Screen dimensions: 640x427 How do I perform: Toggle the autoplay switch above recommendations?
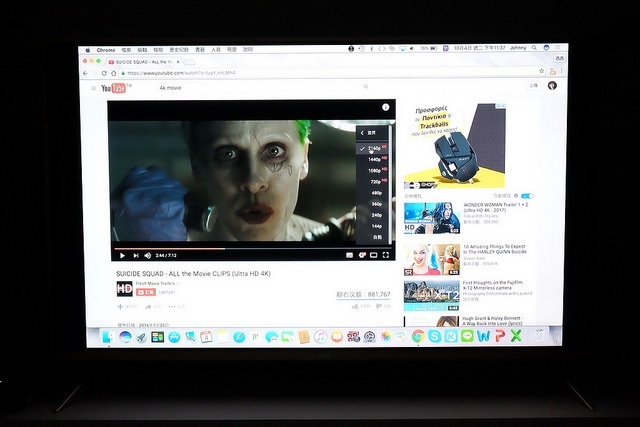click(x=527, y=196)
